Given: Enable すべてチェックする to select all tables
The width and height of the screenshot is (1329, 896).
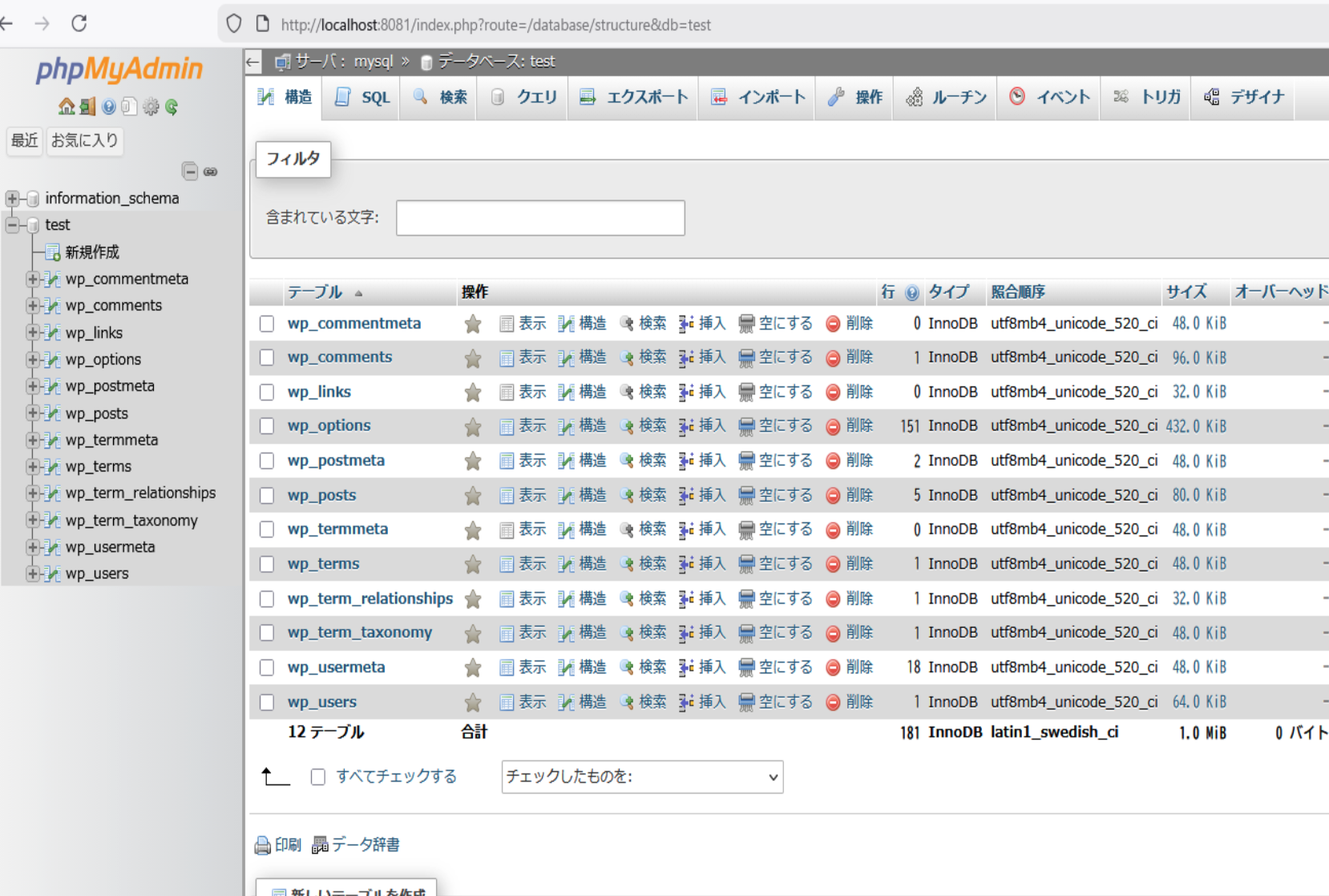Looking at the screenshot, I should tap(318, 777).
